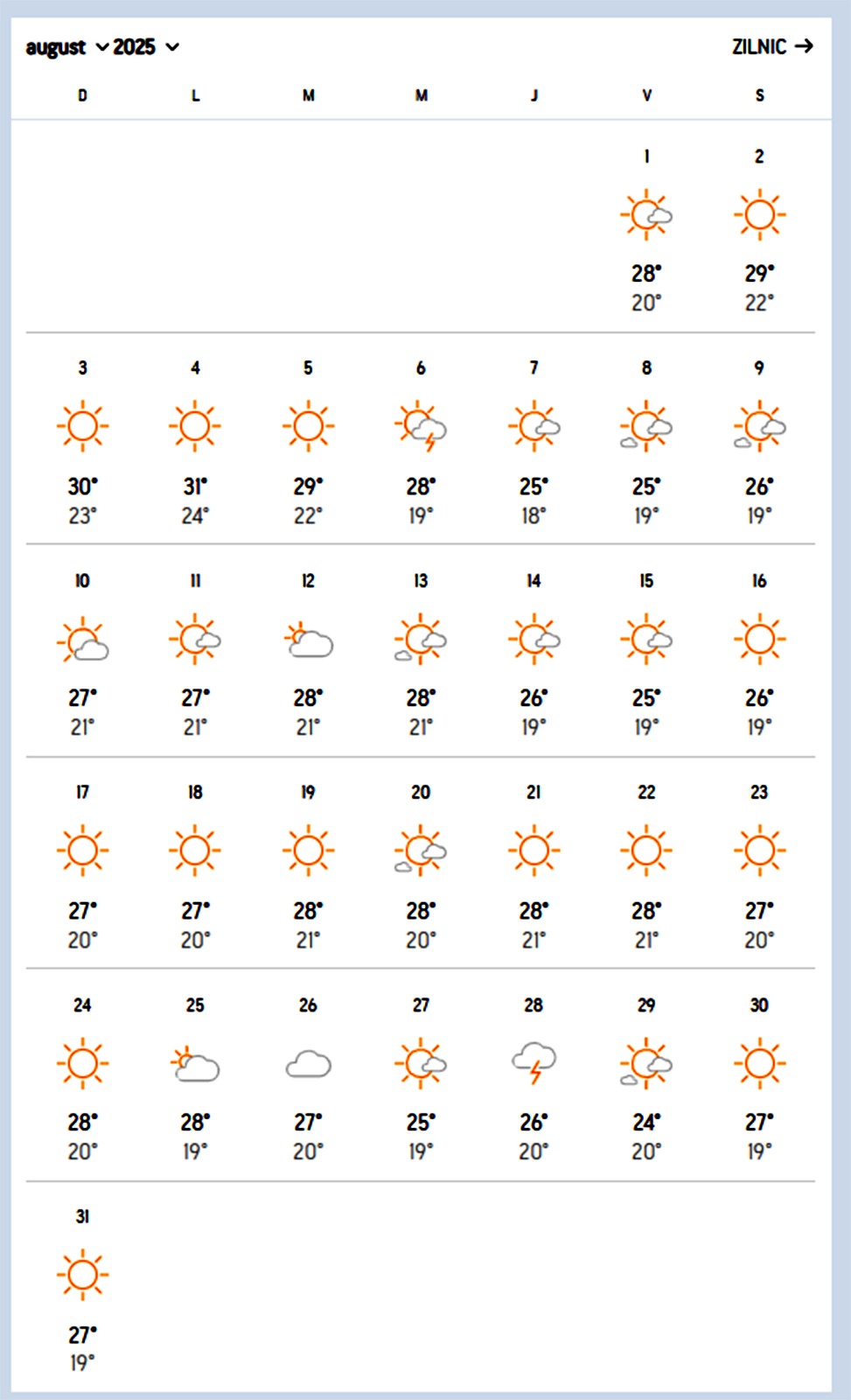
Task: Click the cloudy sun icon on August 25
Action: click(x=195, y=1065)
